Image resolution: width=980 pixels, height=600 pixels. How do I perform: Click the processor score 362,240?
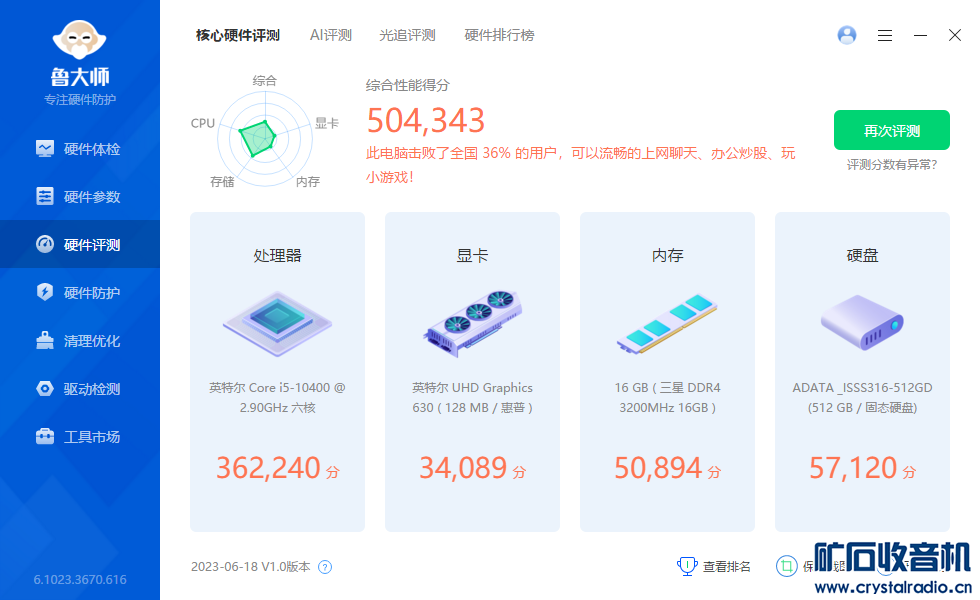(x=268, y=468)
